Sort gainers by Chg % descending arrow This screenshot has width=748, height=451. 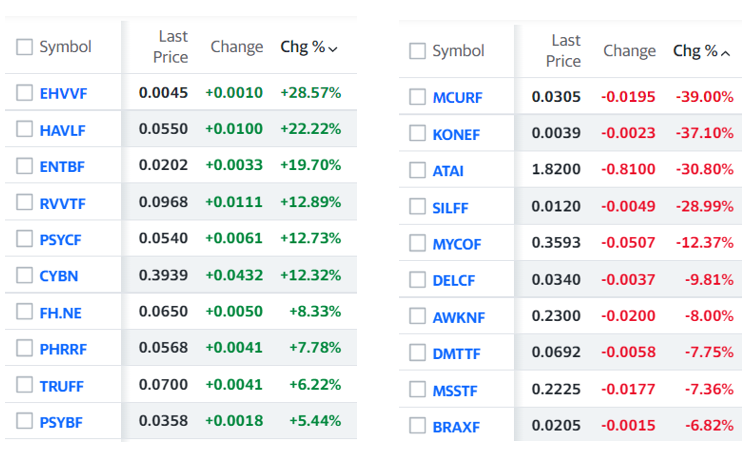(333, 49)
